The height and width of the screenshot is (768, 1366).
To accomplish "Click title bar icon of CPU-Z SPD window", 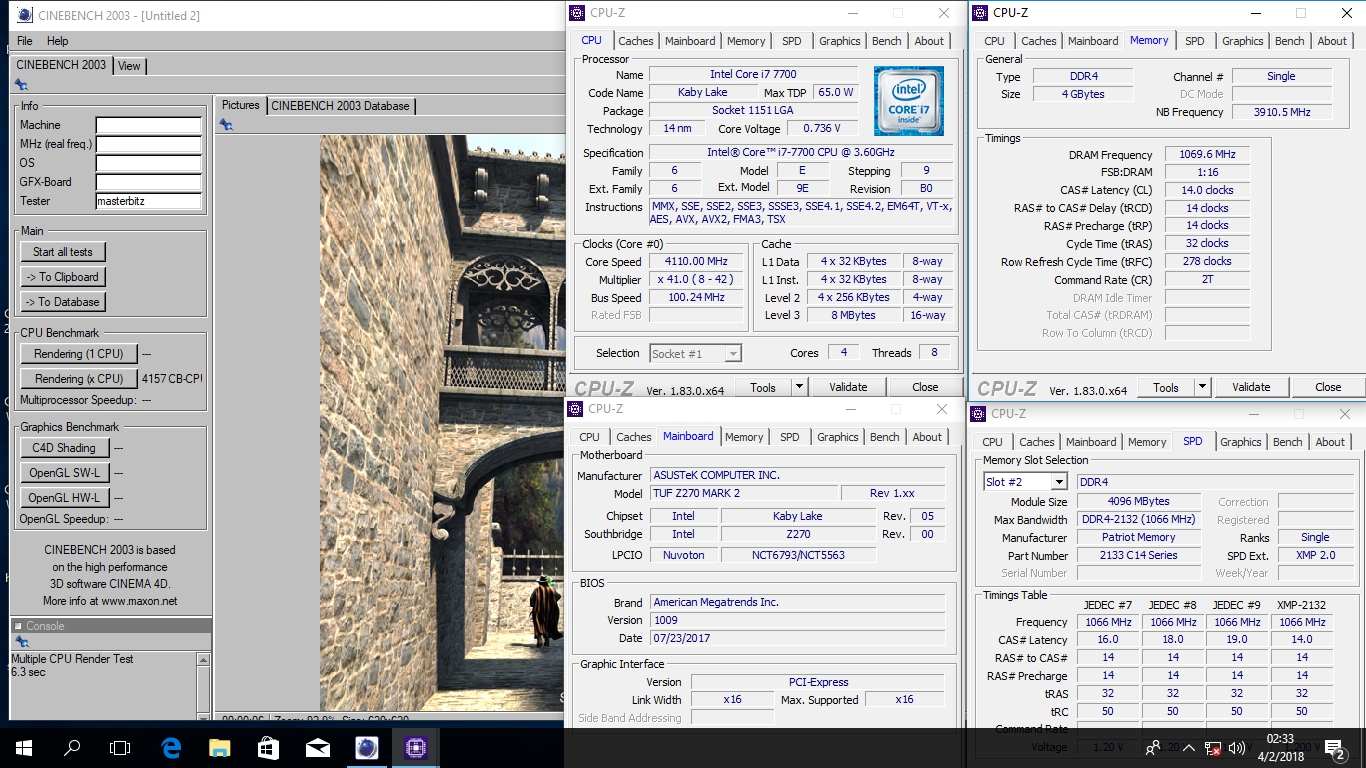I will 979,413.
